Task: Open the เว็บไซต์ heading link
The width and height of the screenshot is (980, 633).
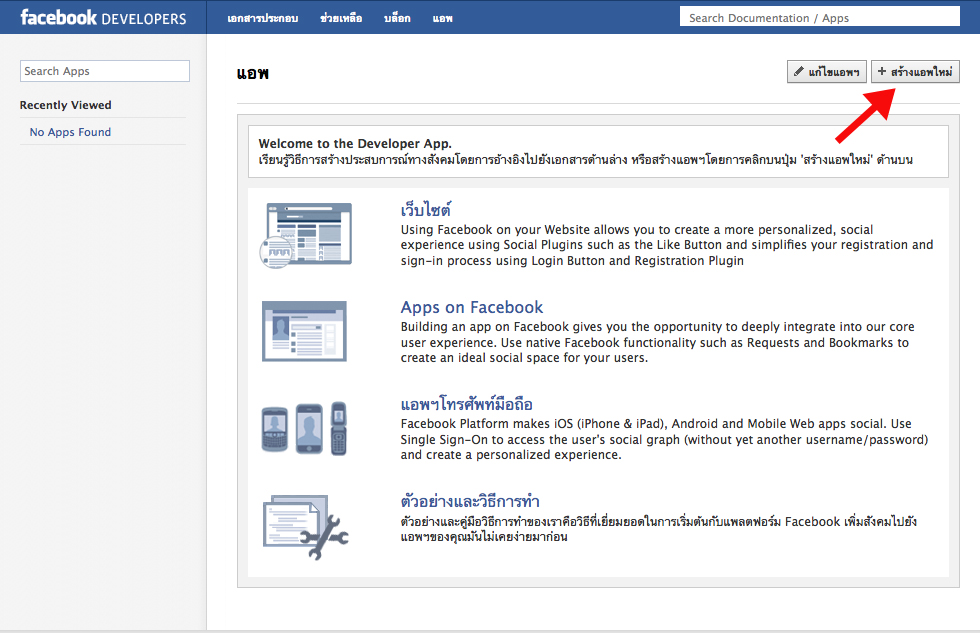Action: [426, 209]
